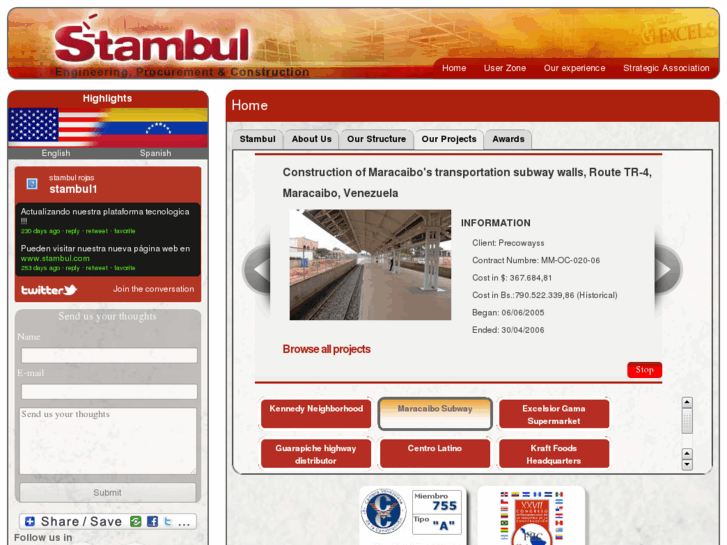Open Our experience in top navigation
This screenshot has width=727, height=545.
click(574, 68)
